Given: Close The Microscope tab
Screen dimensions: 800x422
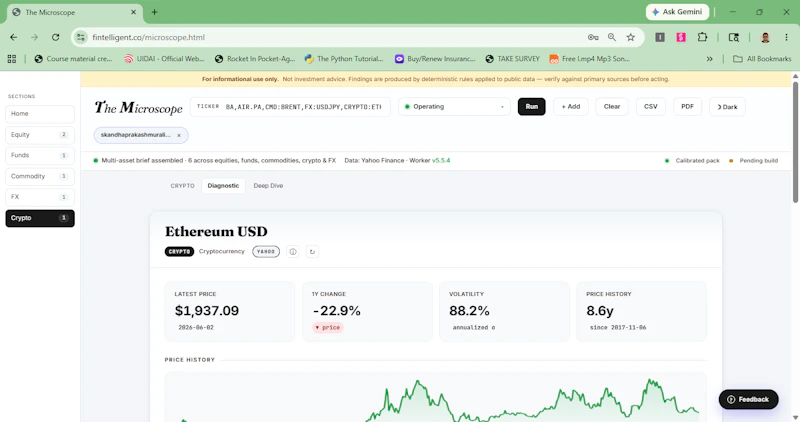Looking at the screenshot, I should [x=133, y=12].
